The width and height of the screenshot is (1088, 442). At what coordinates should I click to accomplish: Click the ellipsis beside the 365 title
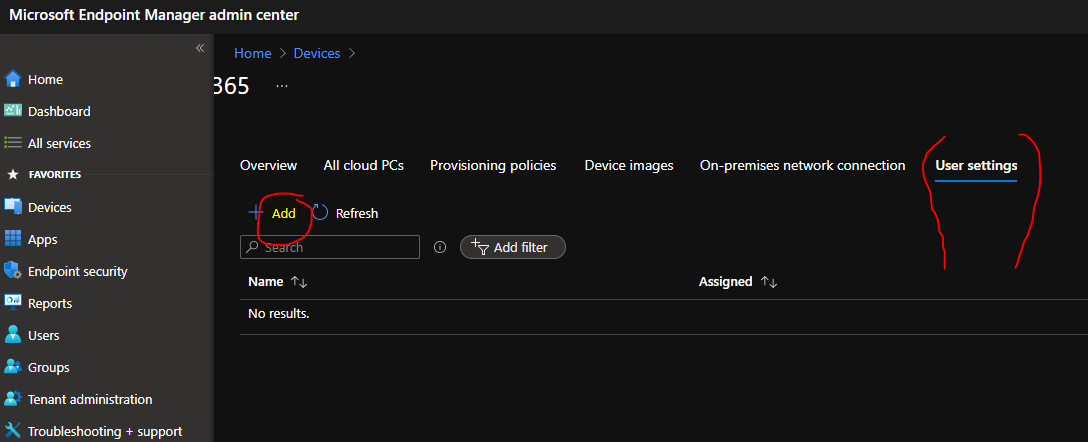point(282,86)
